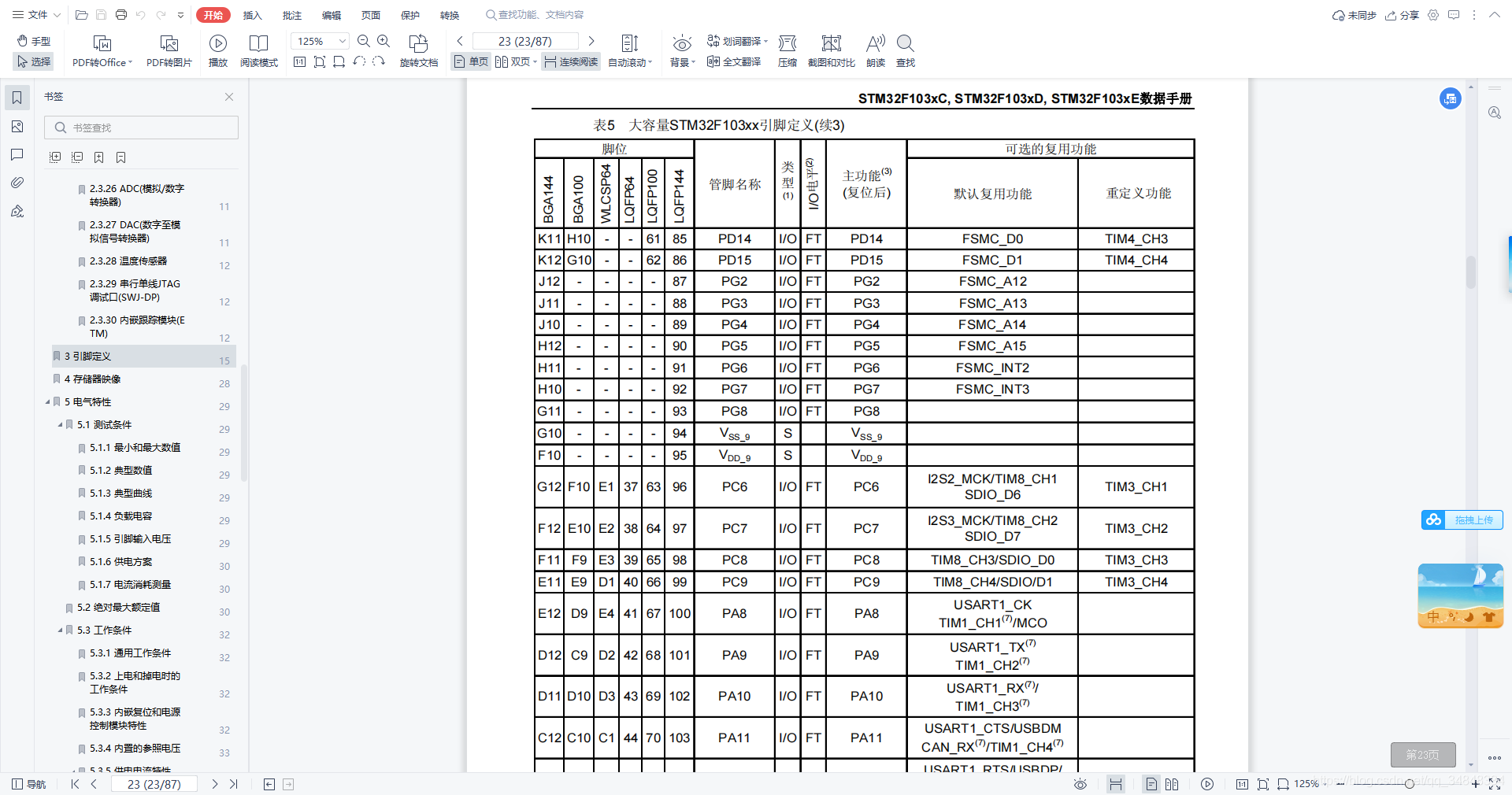Adjust the zoom slider handle
This screenshot has height=795, width=1512.
pos(1410,784)
